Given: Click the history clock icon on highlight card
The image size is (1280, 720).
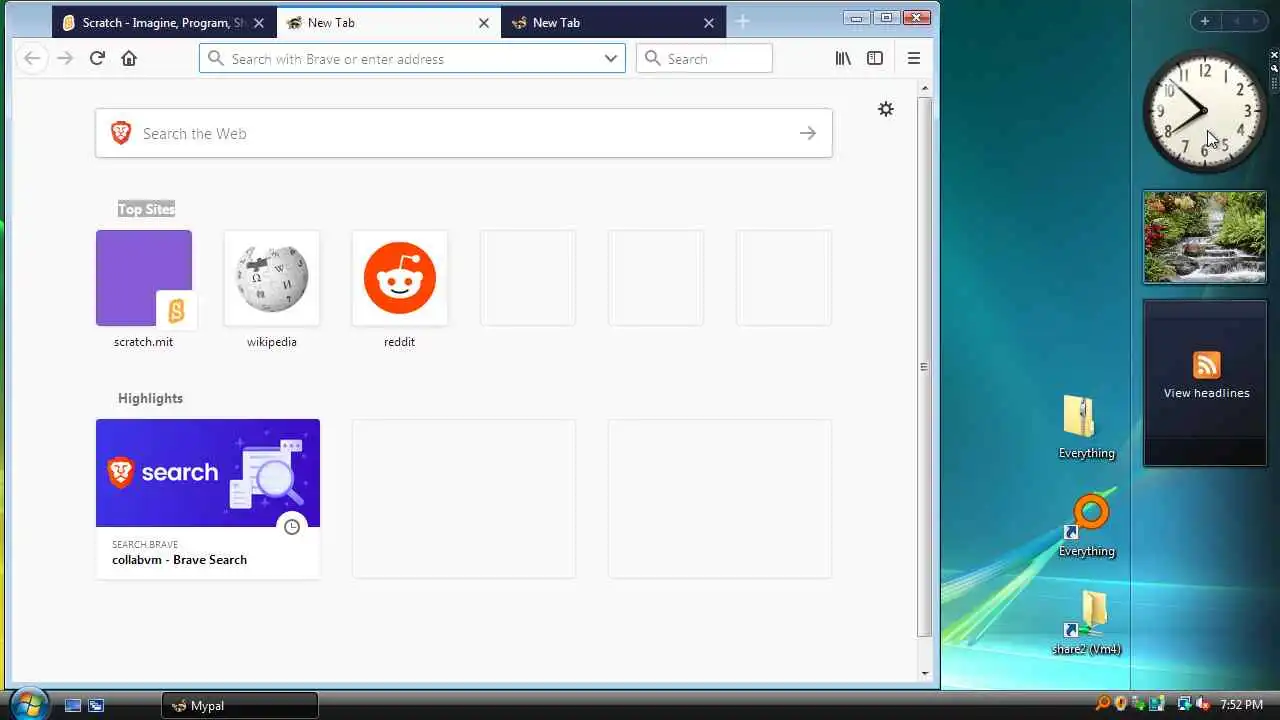Looking at the screenshot, I should click(292, 527).
